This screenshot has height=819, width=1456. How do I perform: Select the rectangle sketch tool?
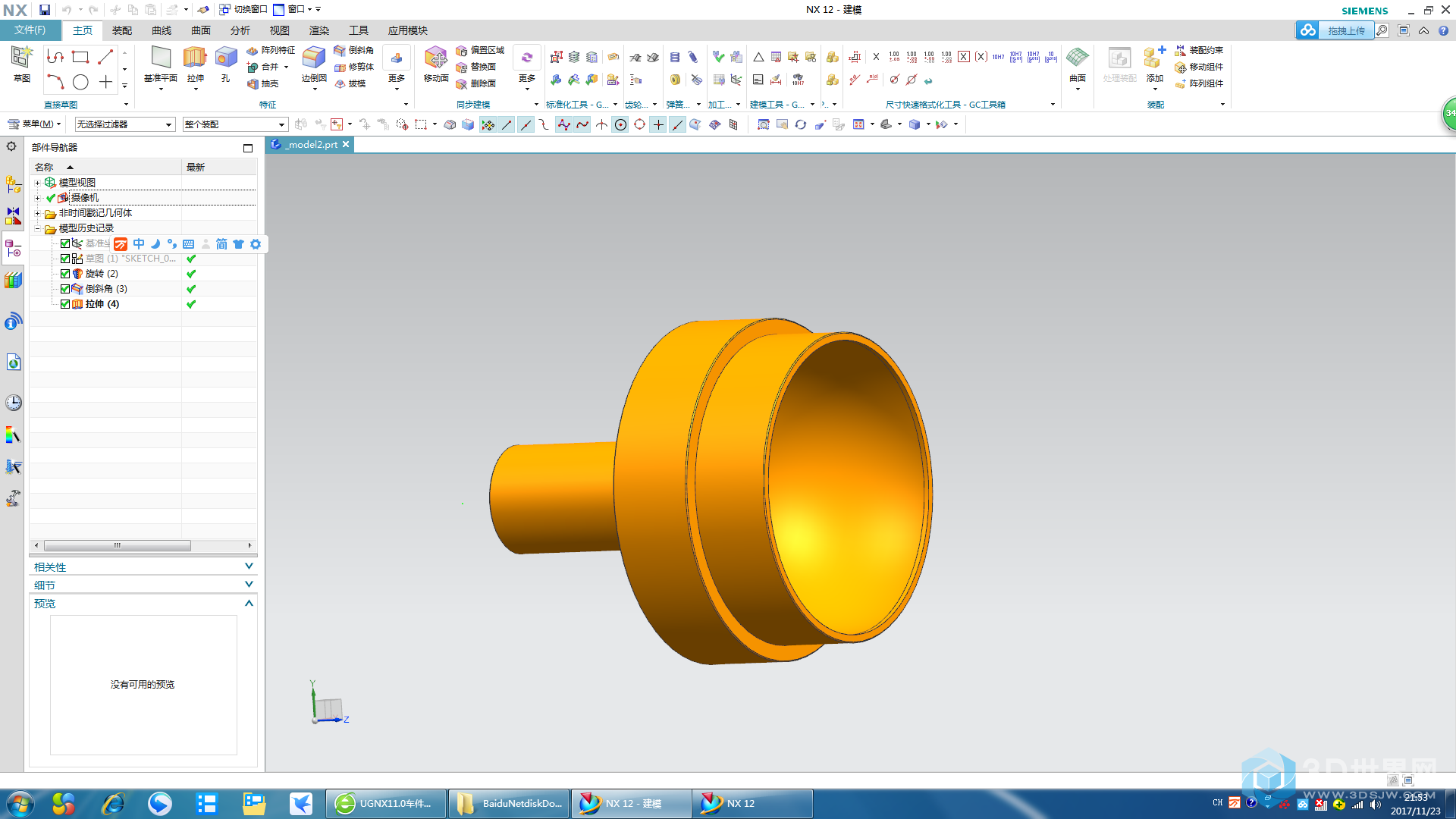pyautogui.click(x=80, y=57)
